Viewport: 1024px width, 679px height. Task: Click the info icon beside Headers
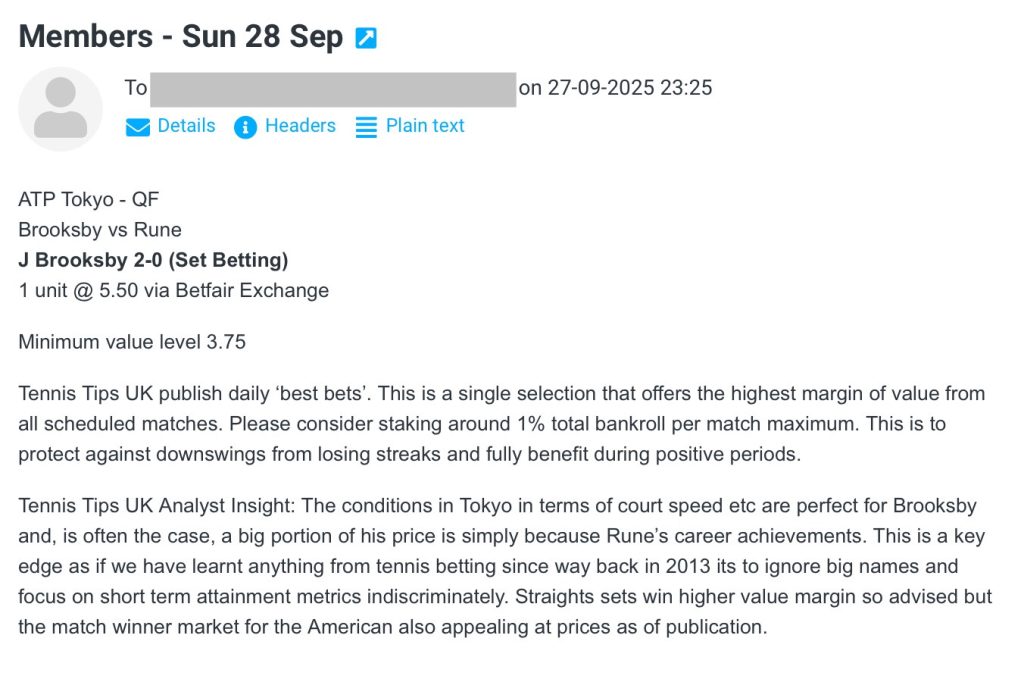click(x=245, y=127)
